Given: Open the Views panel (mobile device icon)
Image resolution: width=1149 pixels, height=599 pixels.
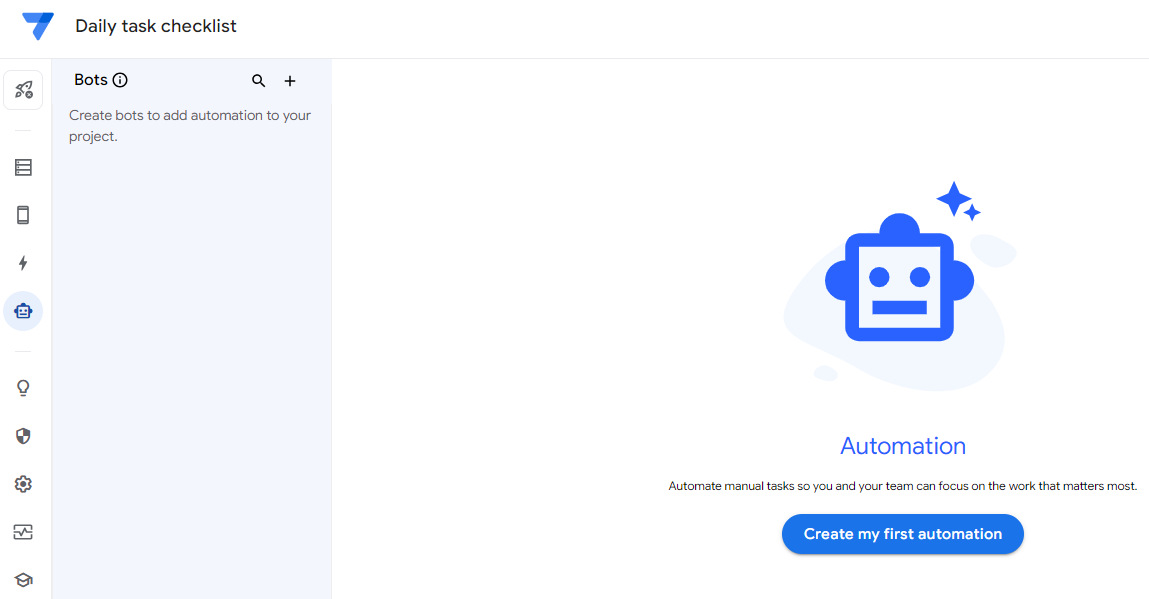Looking at the screenshot, I should tap(23, 215).
